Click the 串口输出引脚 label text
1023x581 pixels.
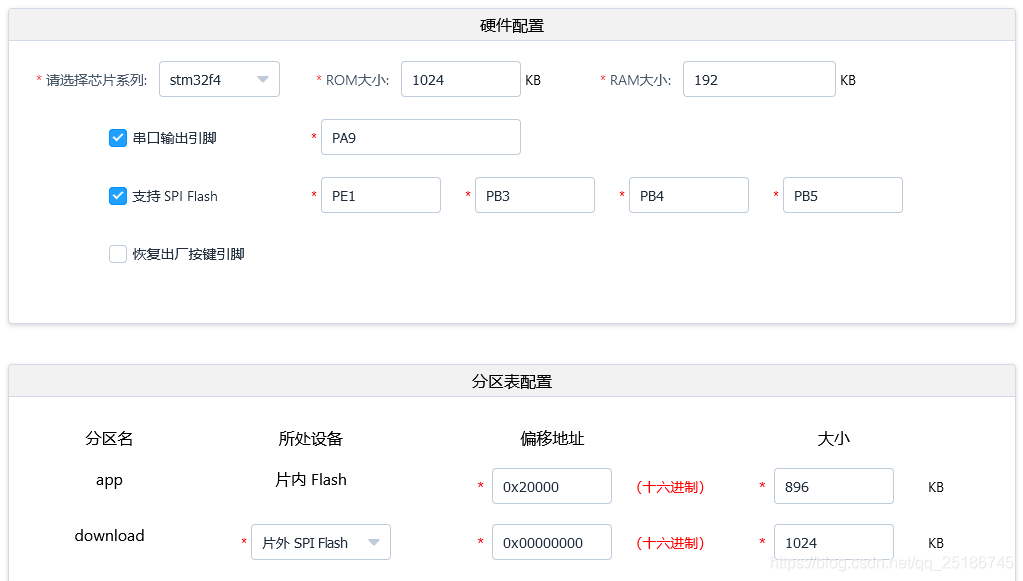(x=174, y=138)
